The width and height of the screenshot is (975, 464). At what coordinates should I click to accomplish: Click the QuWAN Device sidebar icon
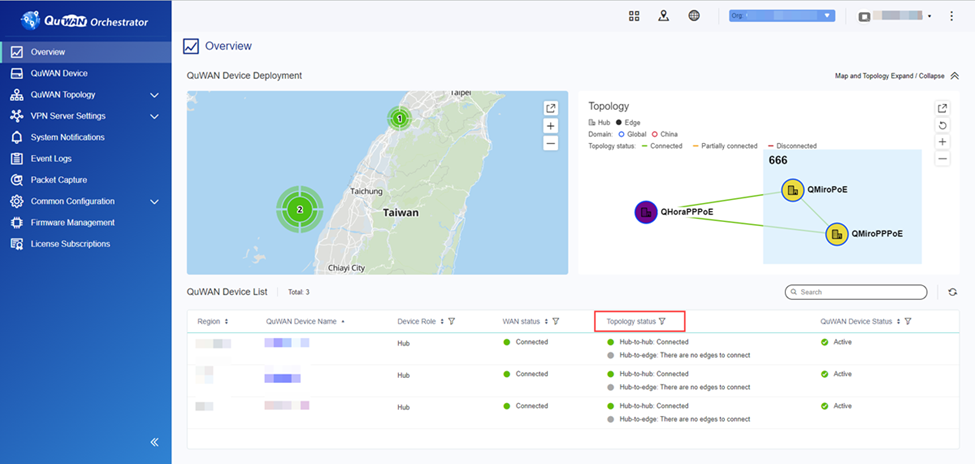17,73
